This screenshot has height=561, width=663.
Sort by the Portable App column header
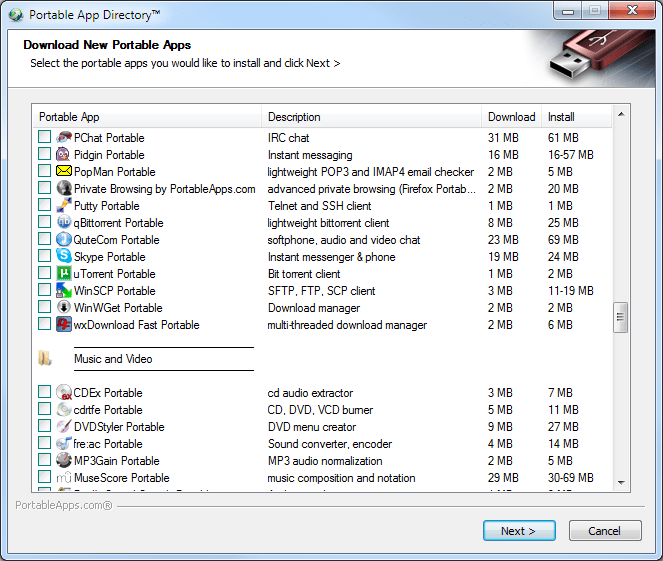148,117
